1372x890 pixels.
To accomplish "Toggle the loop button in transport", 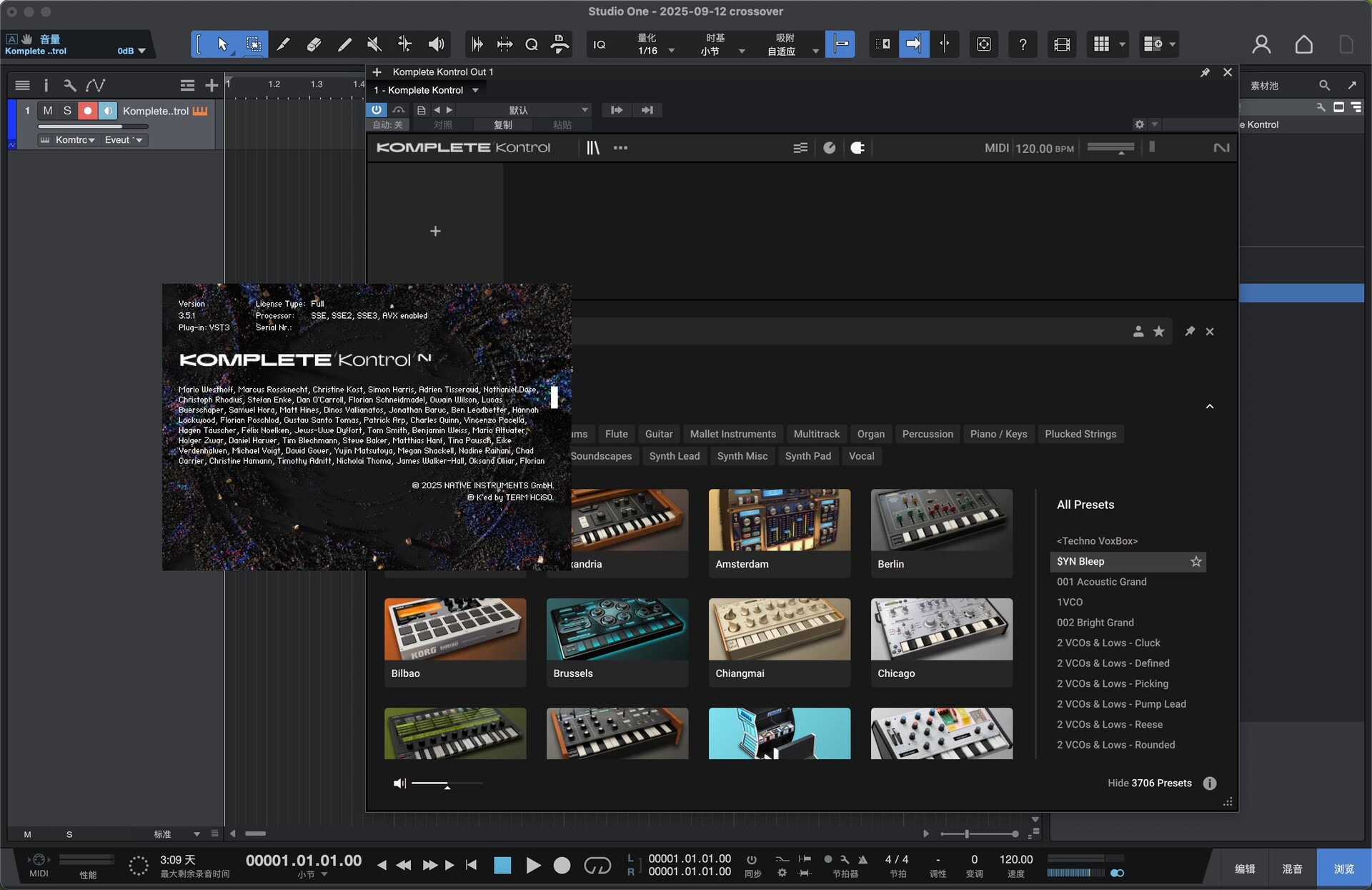I will tap(597, 865).
